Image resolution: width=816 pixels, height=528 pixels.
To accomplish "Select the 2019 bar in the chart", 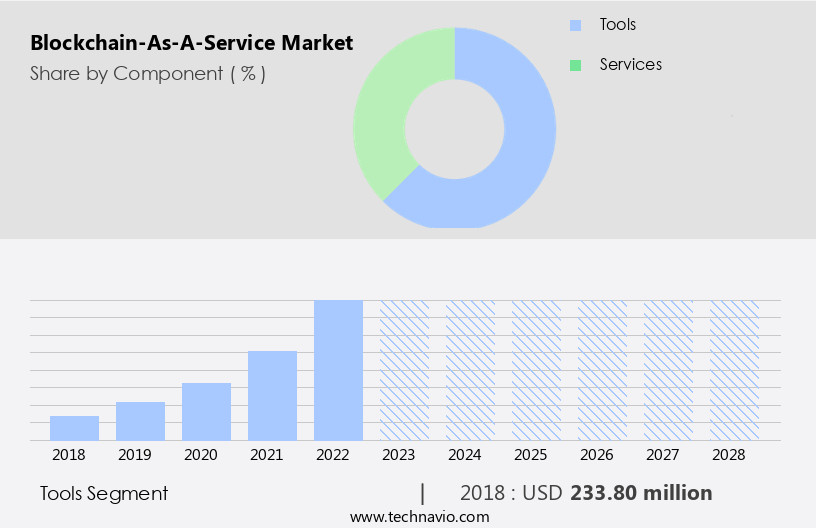I will point(140,421).
